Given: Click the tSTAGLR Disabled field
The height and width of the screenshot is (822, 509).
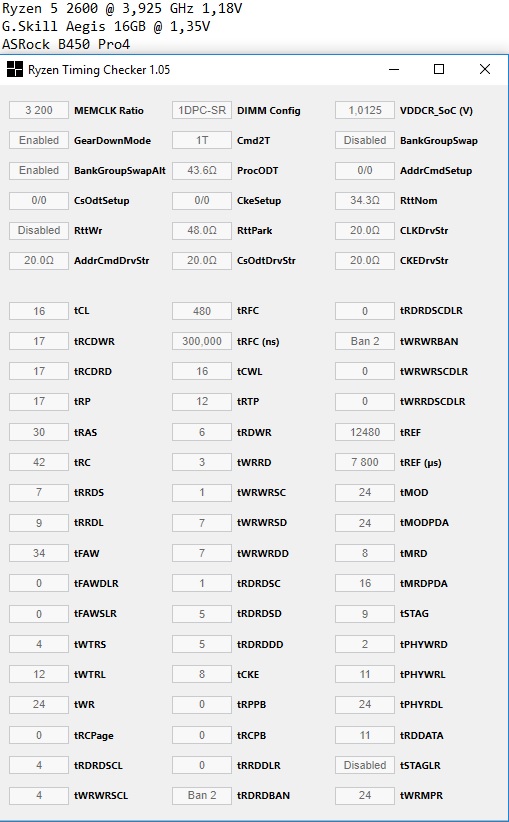Looking at the screenshot, I should tap(365, 765).
